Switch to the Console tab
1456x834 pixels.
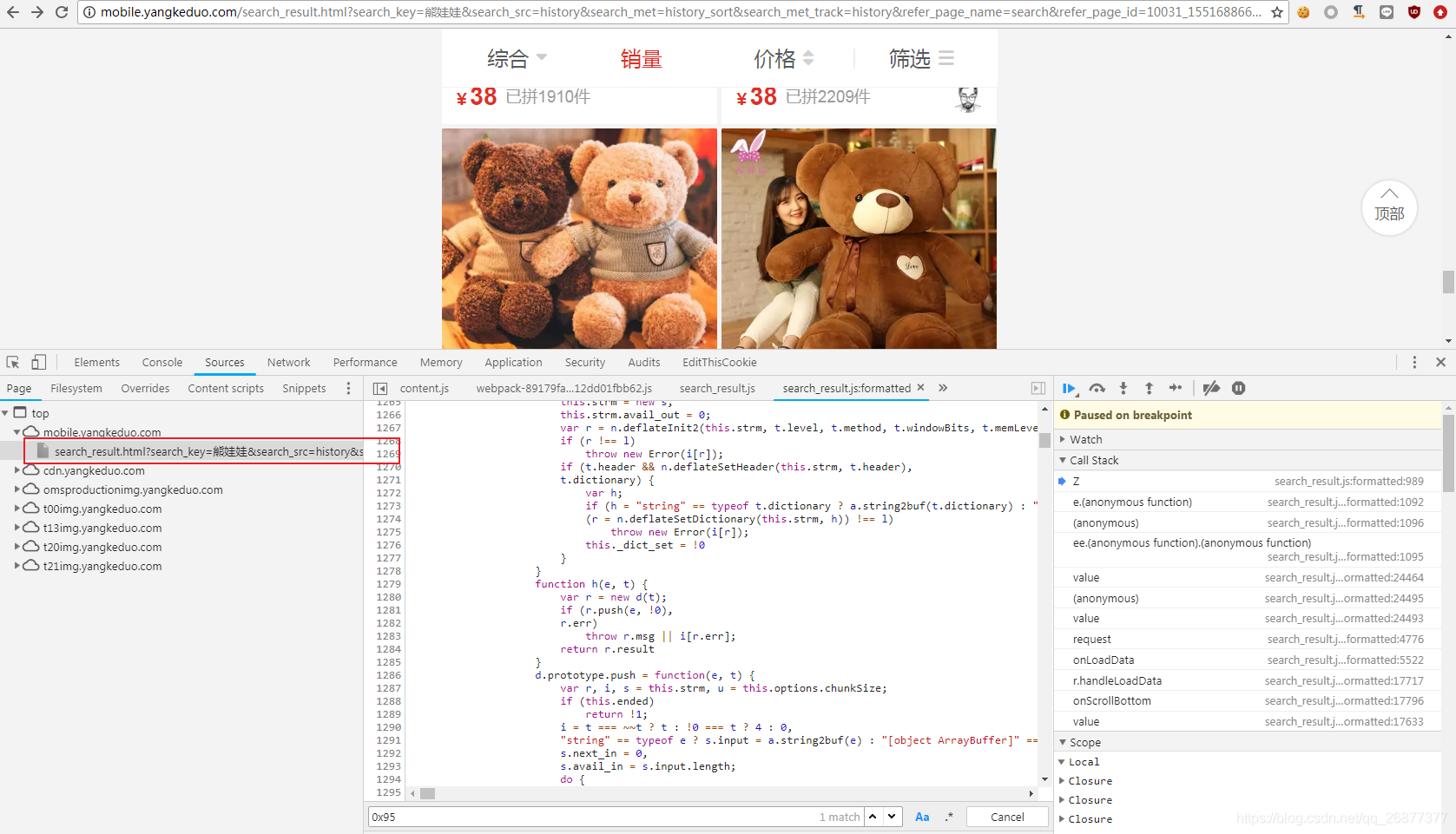tap(162, 362)
